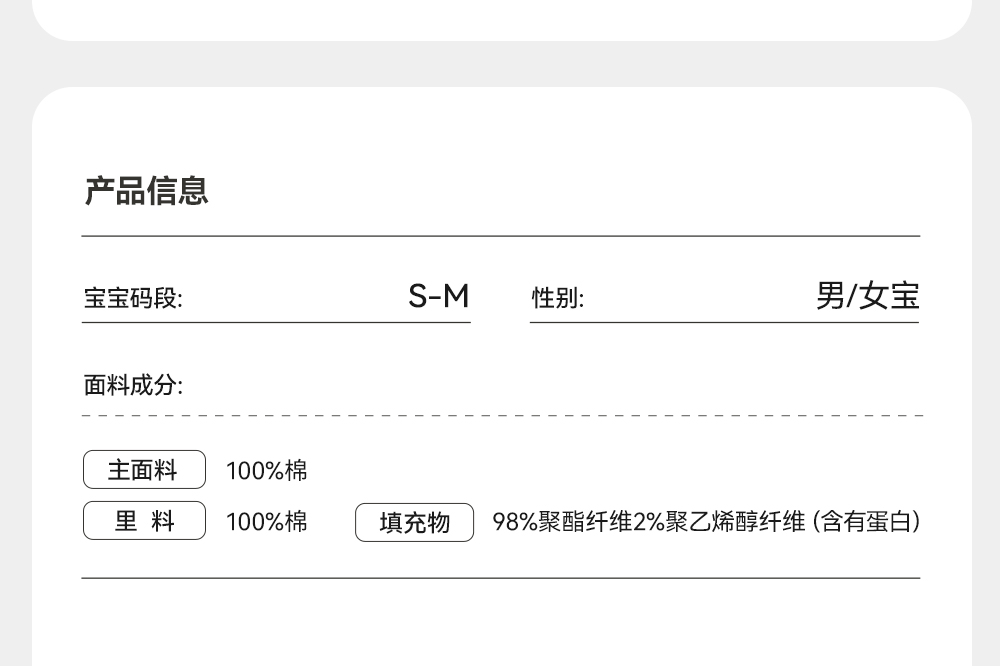Click the dashed divider under 面料成分

[x=500, y=415]
